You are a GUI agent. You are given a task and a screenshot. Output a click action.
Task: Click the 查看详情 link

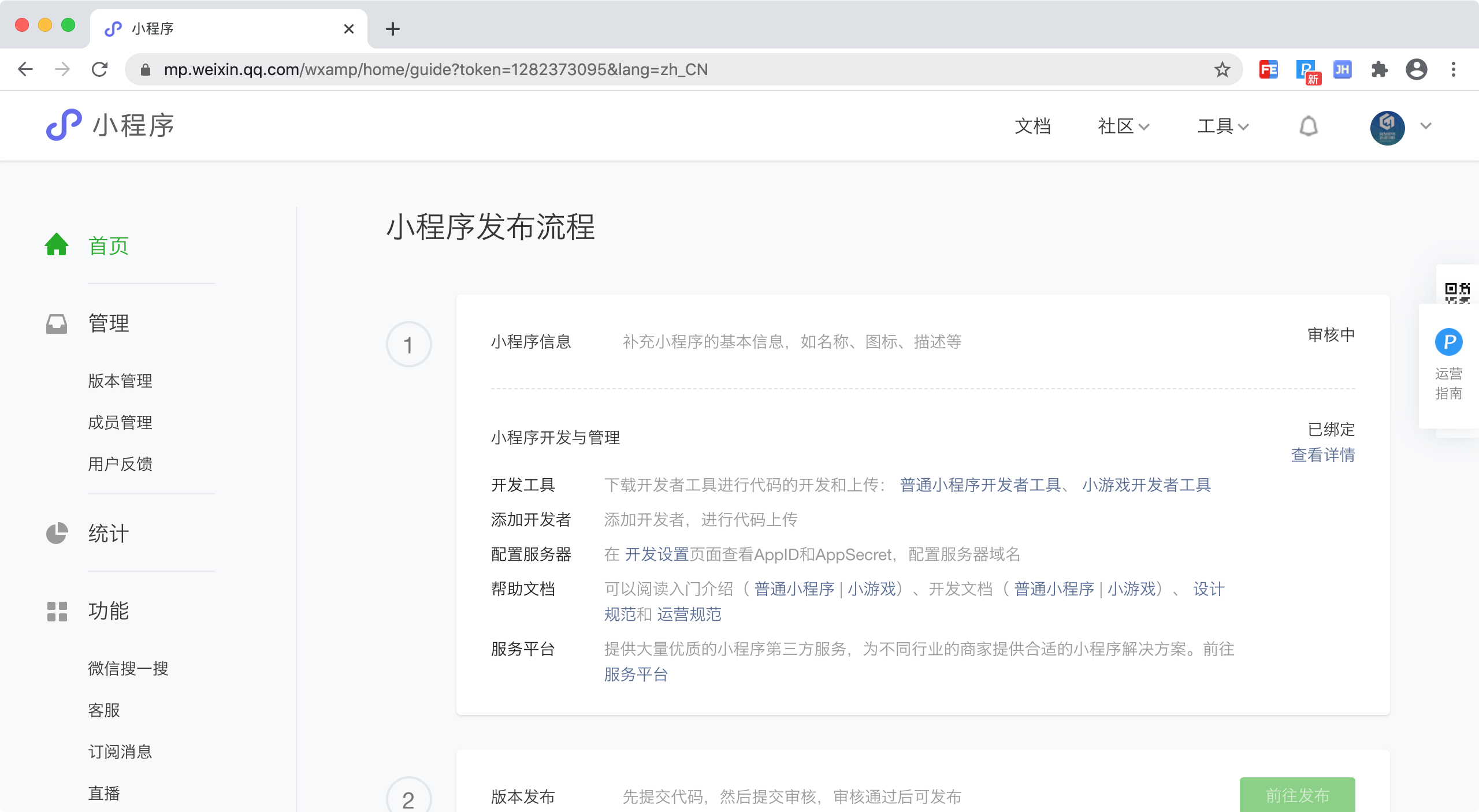(x=1322, y=455)
